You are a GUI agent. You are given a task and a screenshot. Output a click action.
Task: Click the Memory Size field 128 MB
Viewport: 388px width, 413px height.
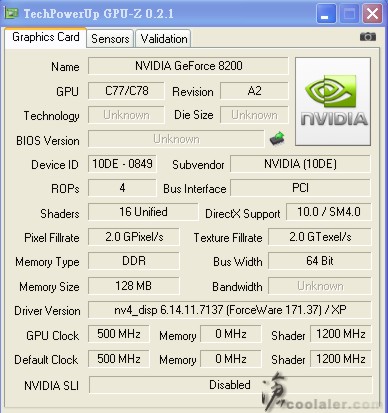tap(134, 286)
